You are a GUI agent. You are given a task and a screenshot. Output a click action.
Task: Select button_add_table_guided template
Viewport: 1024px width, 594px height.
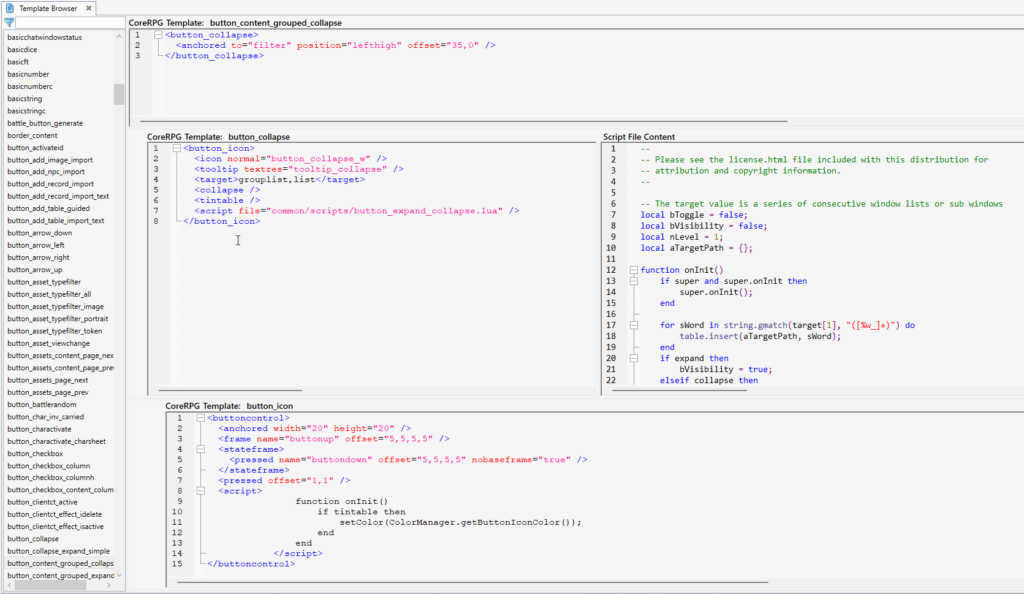coord(48,208)
